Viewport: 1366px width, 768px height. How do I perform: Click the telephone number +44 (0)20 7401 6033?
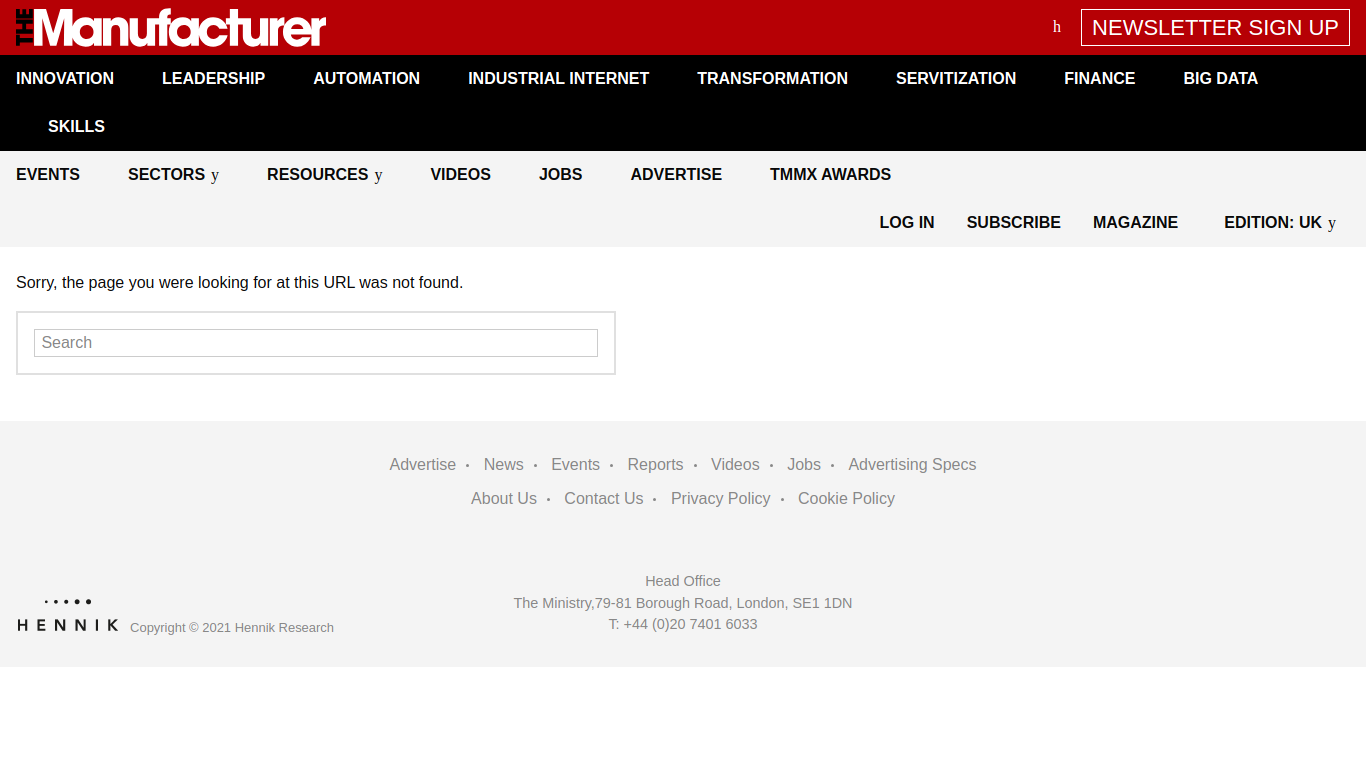[x=683, y=624]
